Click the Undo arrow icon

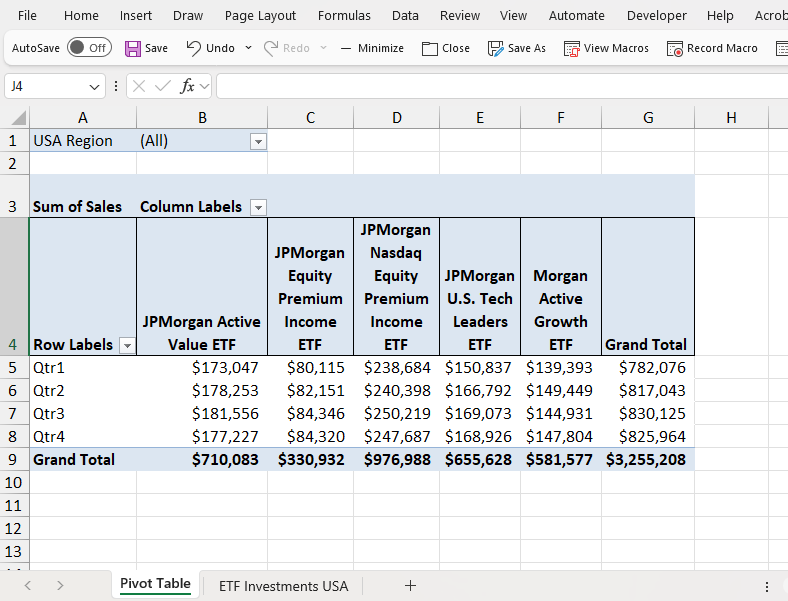click(x=194, y=48)
